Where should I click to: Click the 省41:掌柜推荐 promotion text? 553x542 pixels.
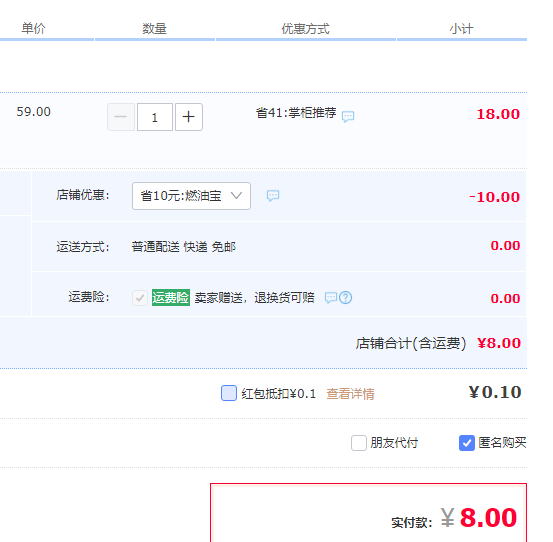(x=296, y=113)
